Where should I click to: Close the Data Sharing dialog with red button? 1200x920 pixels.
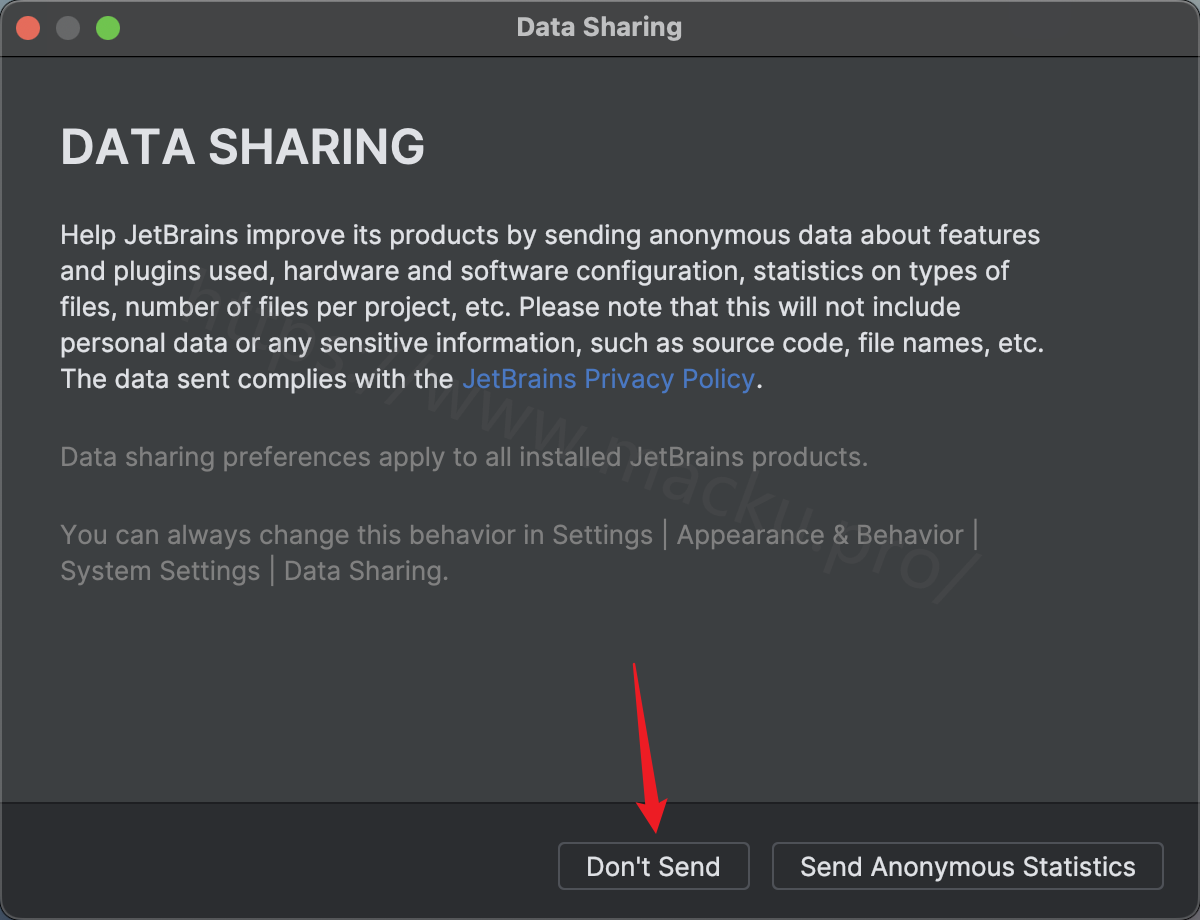point(28,27)
